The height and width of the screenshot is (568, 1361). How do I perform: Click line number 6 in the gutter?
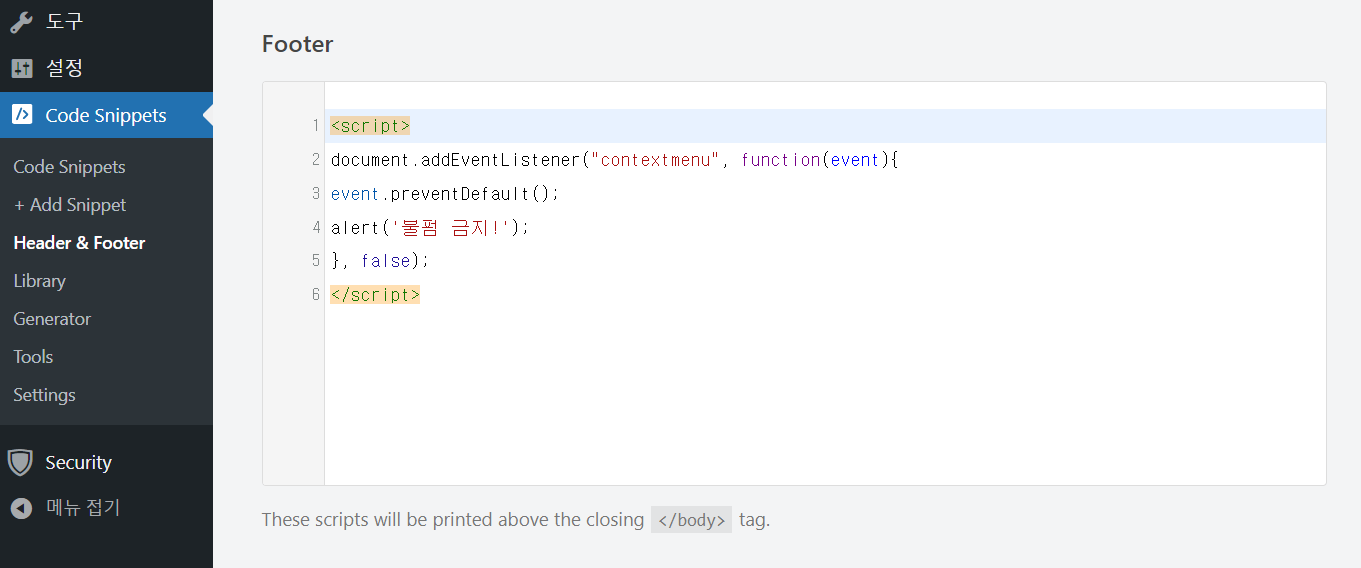pos(315,295)
